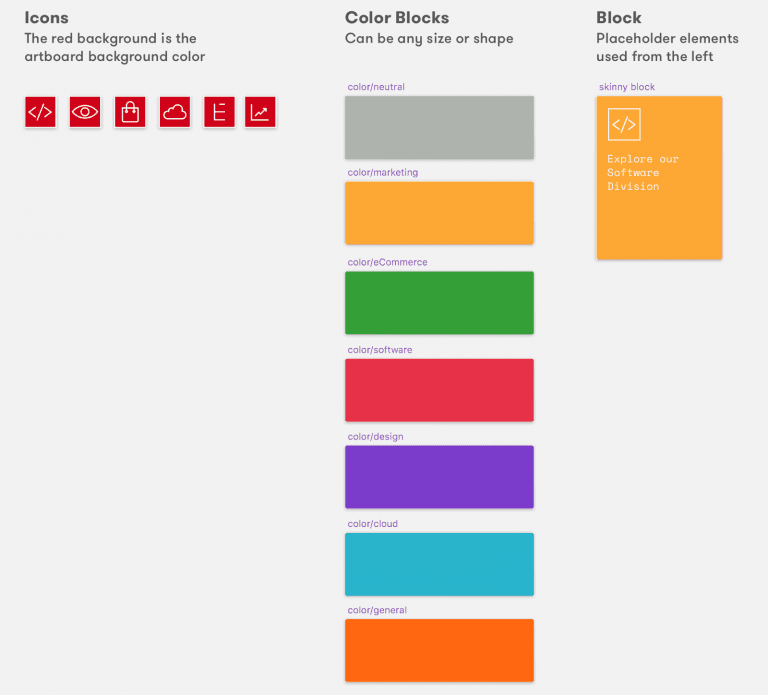768x695 pixels.
Task: Click the red code brackets icon
Action: point(40,112)
